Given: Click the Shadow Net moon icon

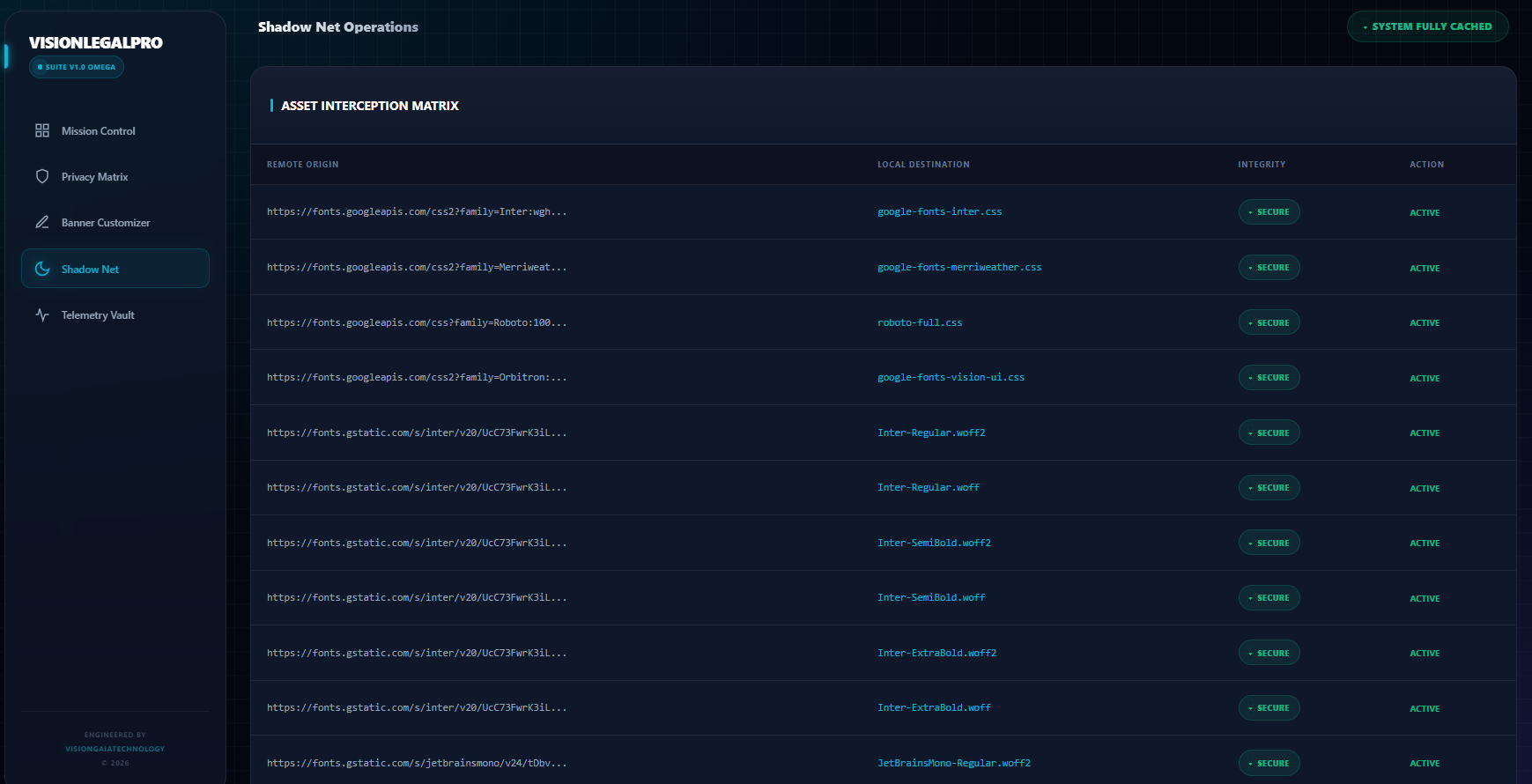Looking at the screenshot, I should [42, 269].
